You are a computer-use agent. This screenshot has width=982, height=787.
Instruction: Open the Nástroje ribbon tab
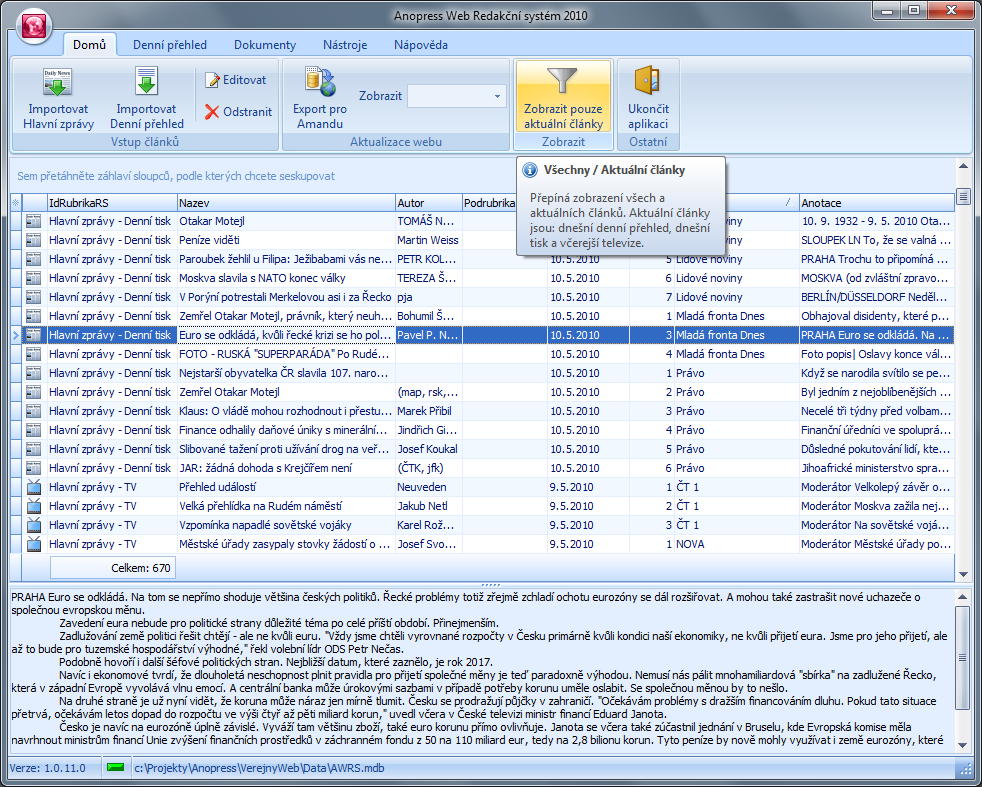click(x=345, y=45)
